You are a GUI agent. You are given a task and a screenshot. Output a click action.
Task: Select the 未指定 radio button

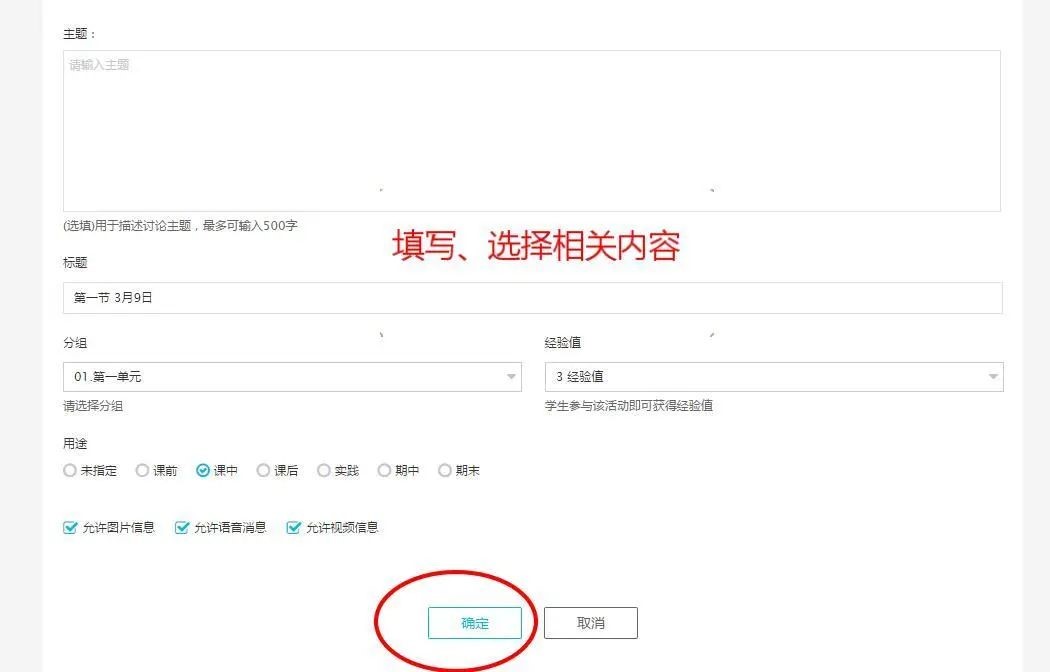coord(70,470)
